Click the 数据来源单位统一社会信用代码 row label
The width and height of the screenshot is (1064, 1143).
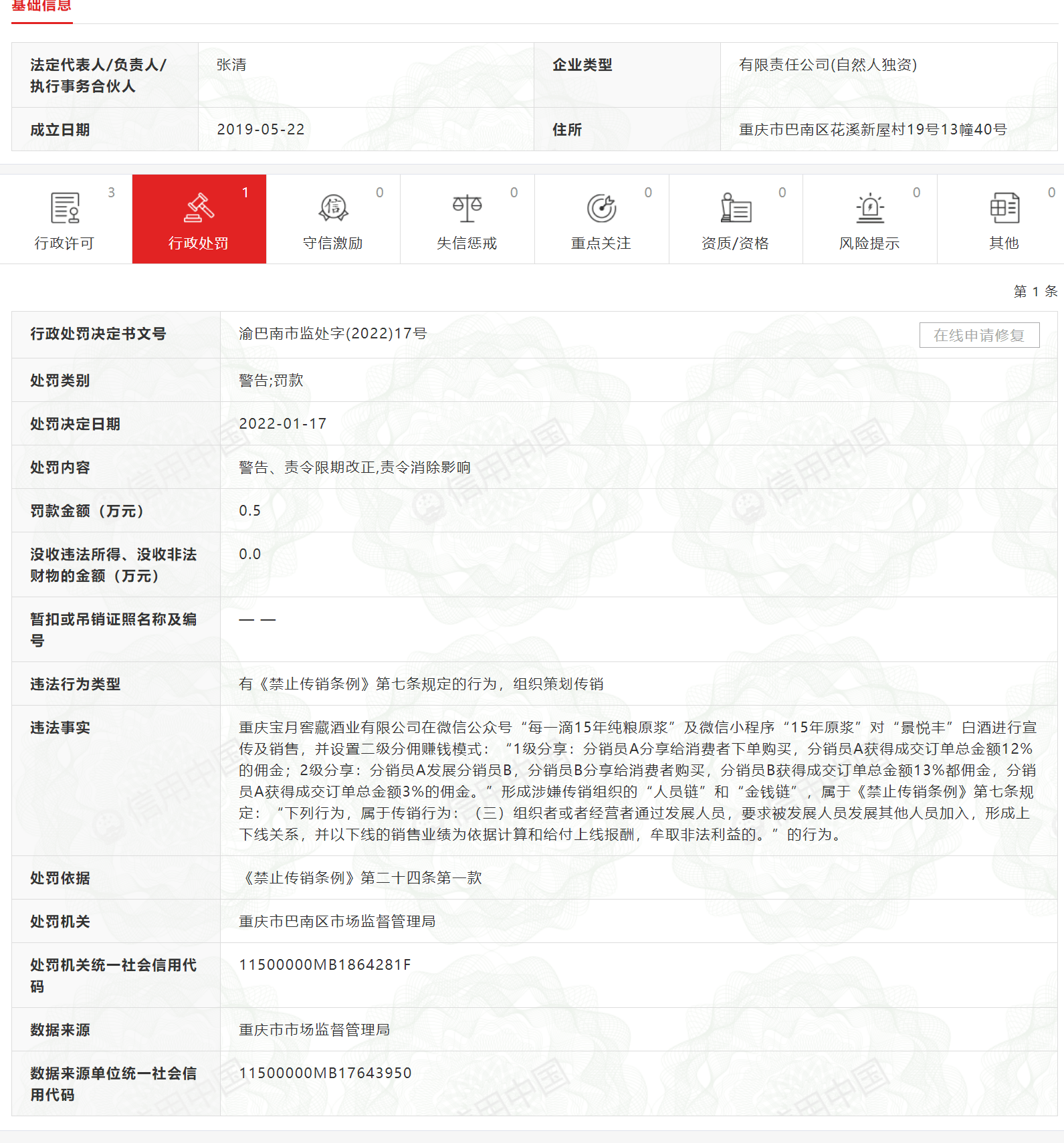pyautogui.click(x=114, y=1084)
